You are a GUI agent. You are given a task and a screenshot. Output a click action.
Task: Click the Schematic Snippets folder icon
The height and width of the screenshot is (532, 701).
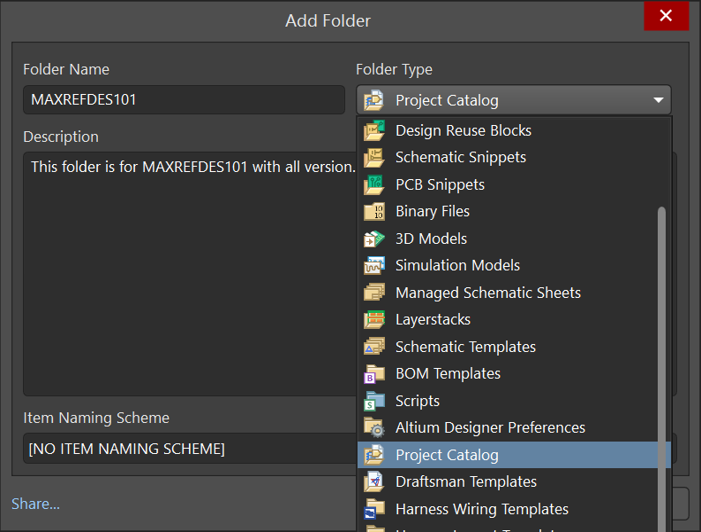[x=374, y=157]
